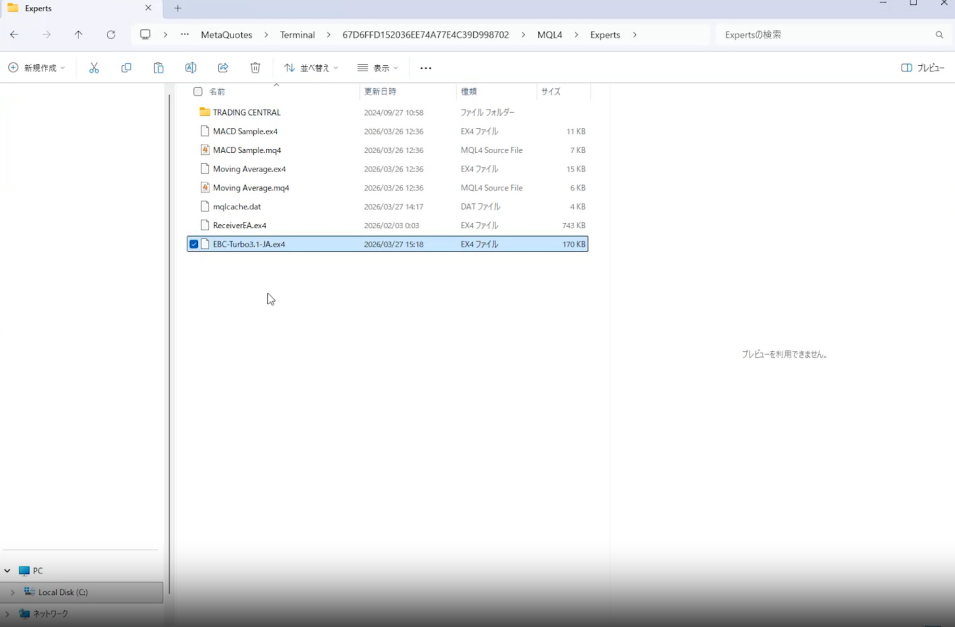Click the navigation pane vertical scrollbar
The width and height of the screenshot is (955, 627).
(169, 344)
